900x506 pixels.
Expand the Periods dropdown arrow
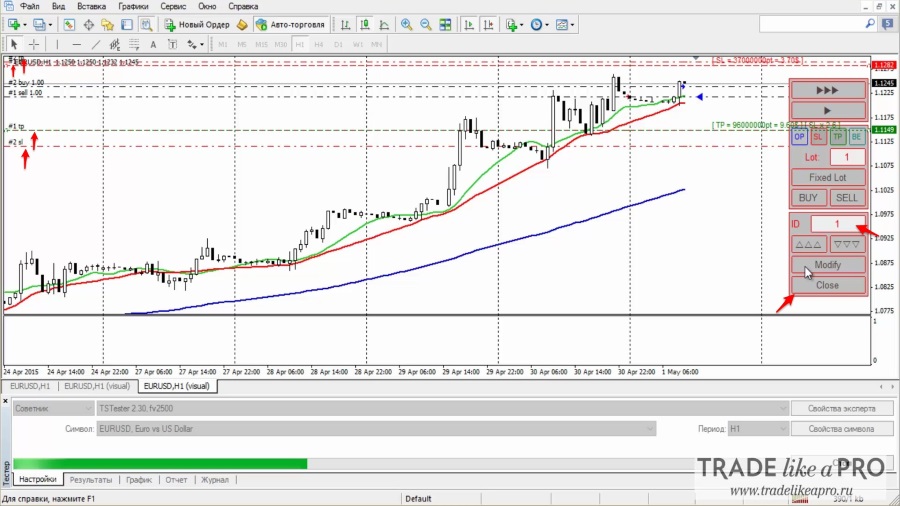(547, 25)
